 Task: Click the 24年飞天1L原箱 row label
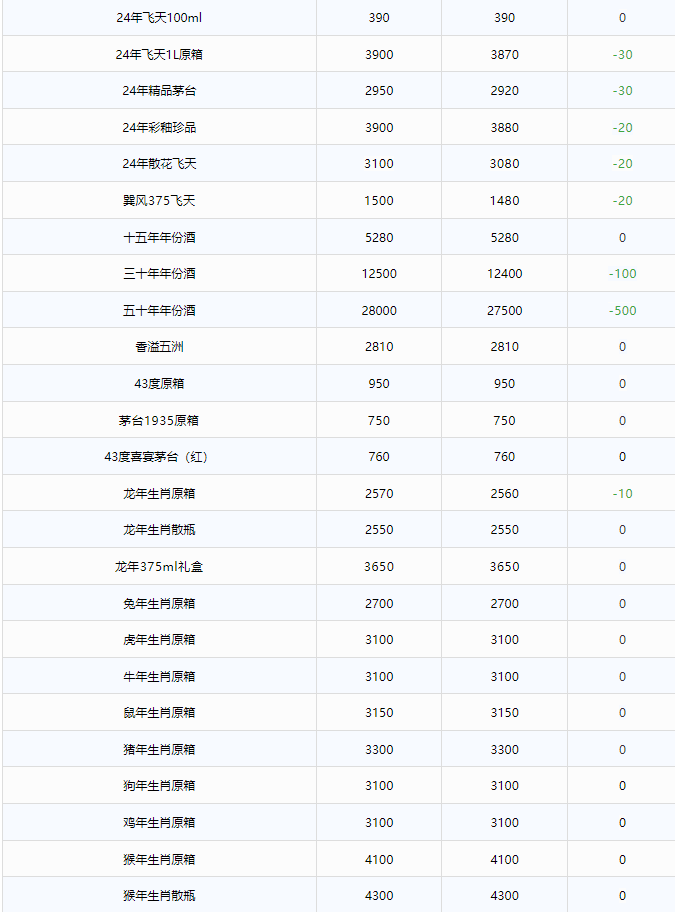159,55
